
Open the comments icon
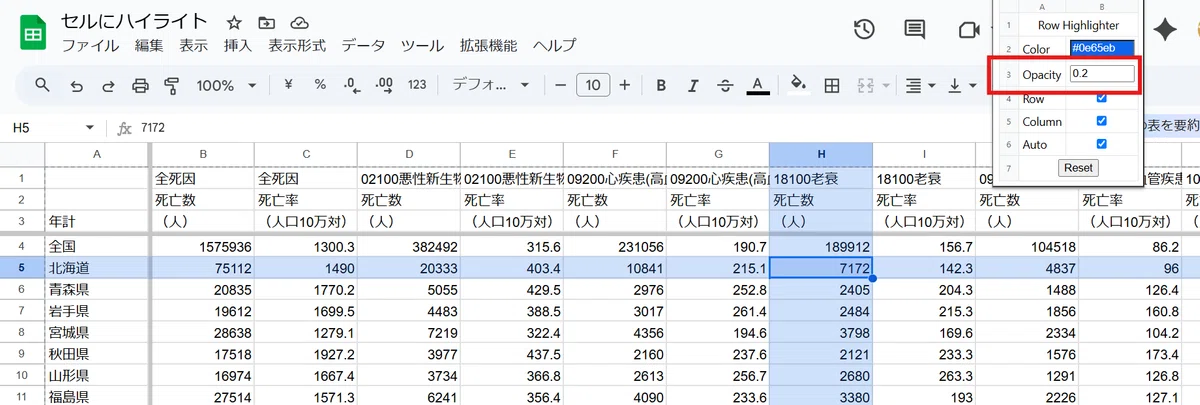click(914, 29)
